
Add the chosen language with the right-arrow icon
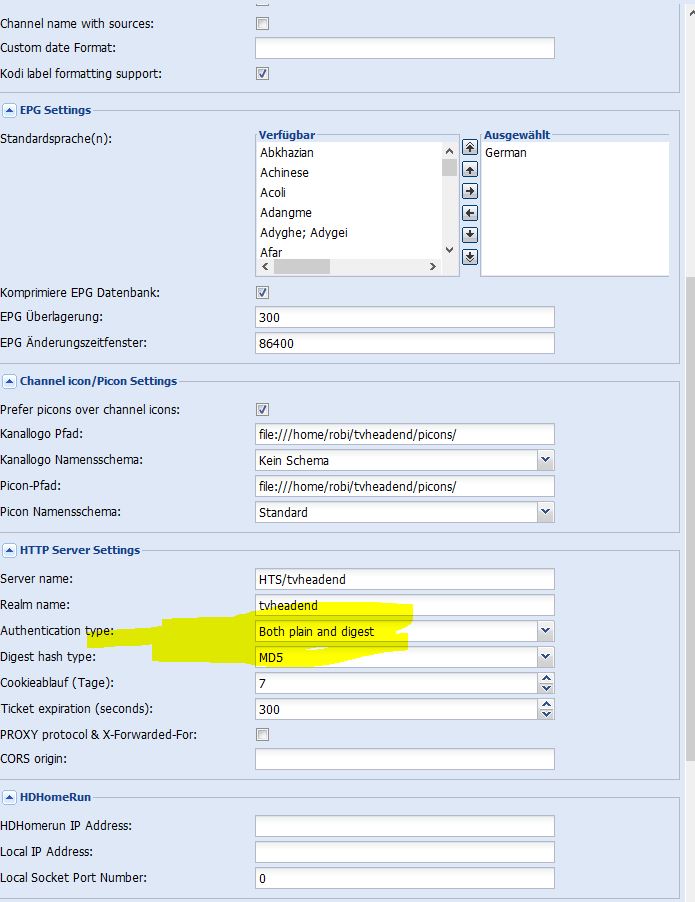[x=470, y=191]
